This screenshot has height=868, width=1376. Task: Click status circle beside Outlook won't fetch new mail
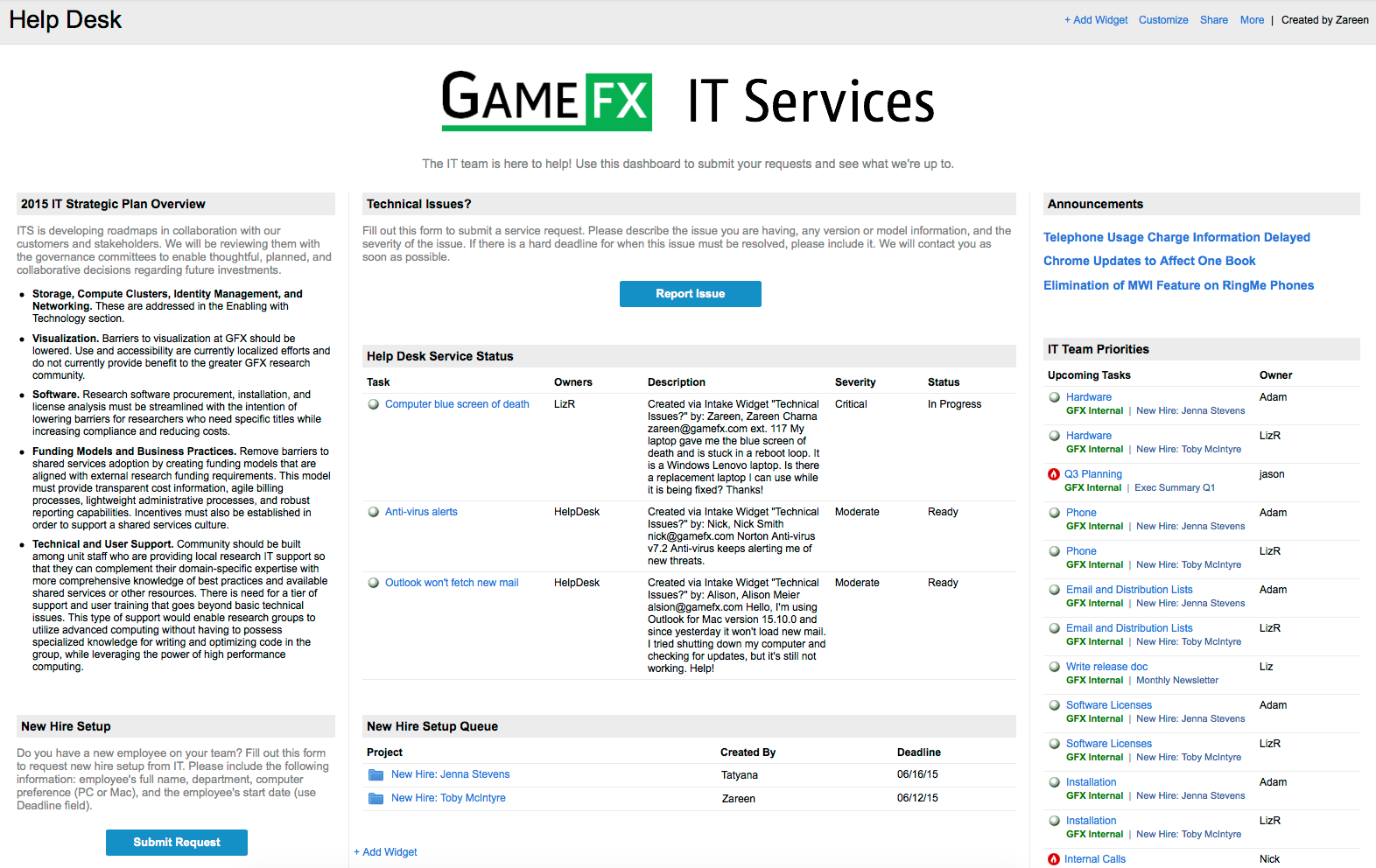(374, 583)
